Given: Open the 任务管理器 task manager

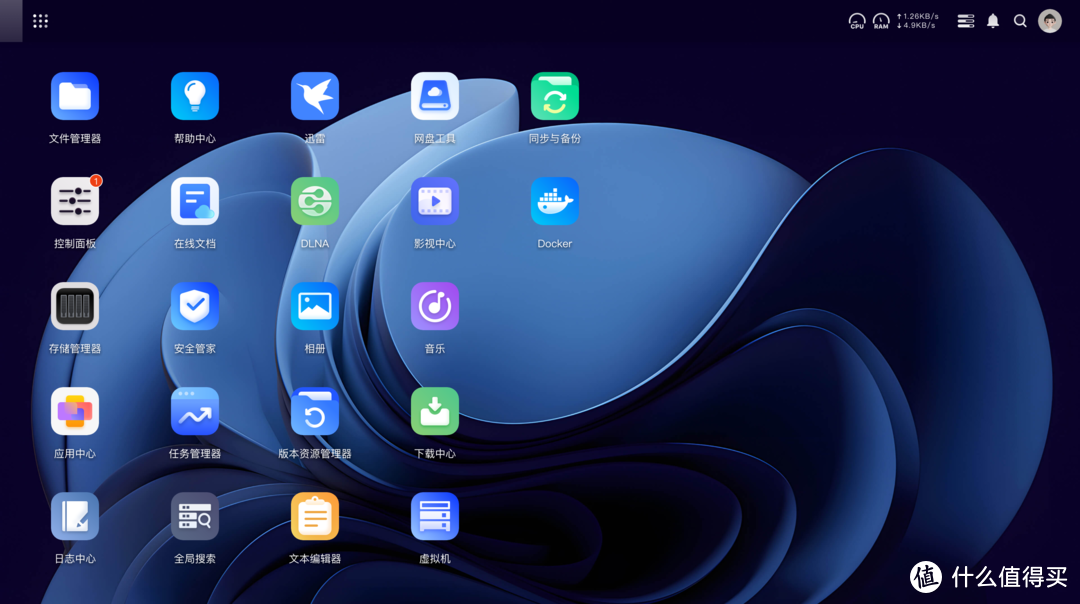Looking at the screenshot, I should coord(195,411).
